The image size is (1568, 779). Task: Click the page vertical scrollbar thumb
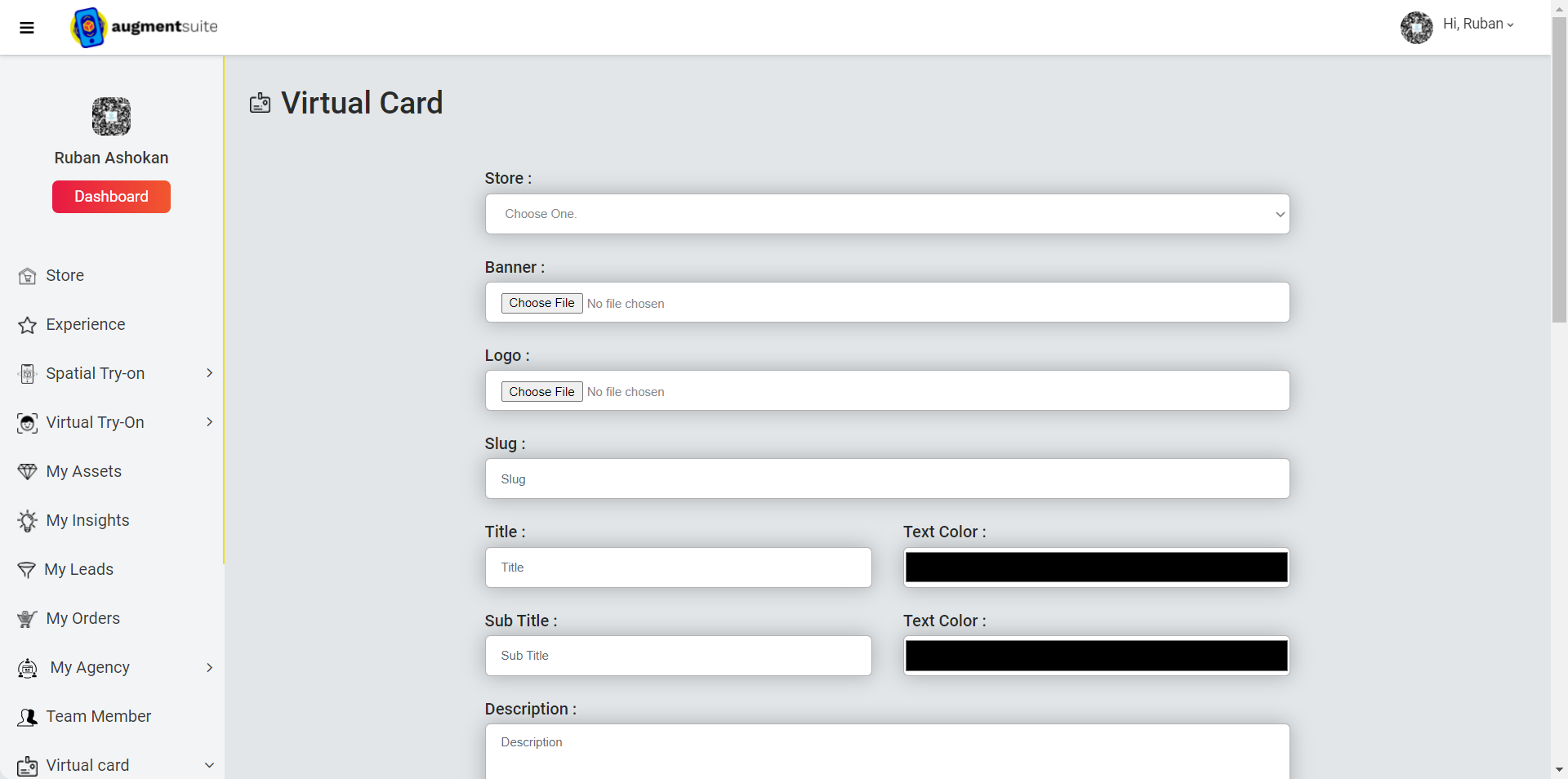point(1559,170)
